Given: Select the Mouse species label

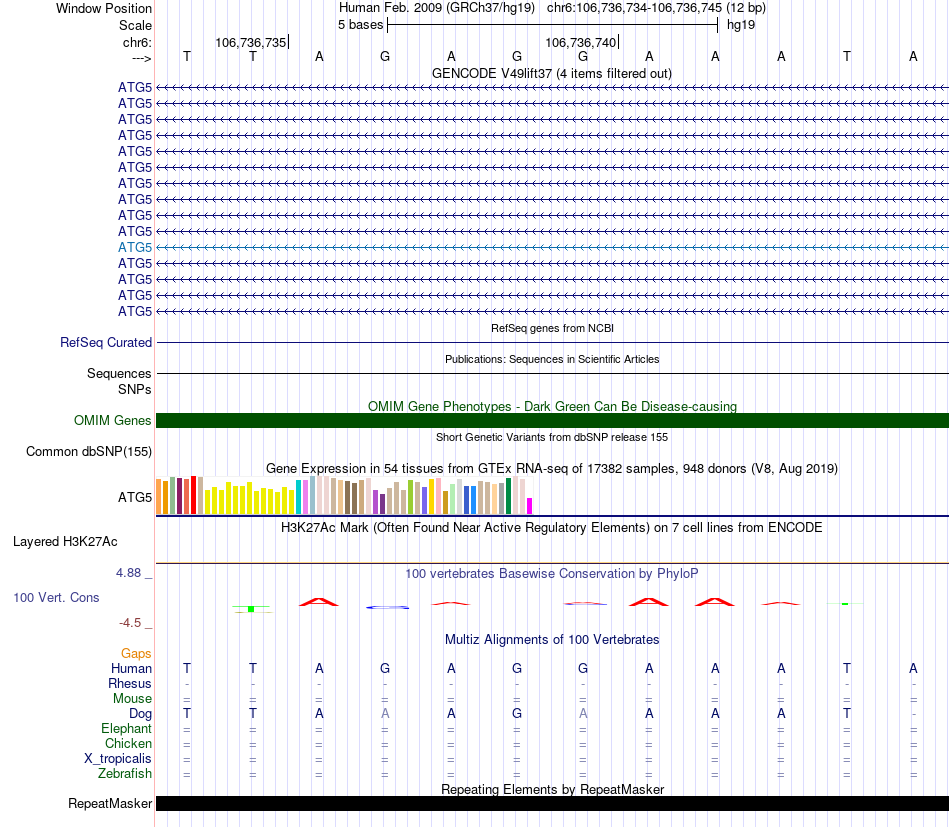Looking at the screenshot, I should (132, 699).
